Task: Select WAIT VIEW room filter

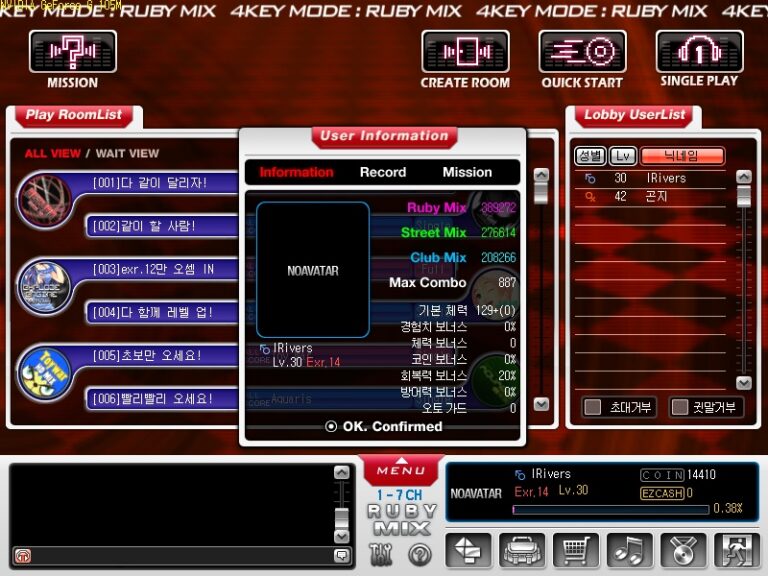Action: (127, 153)
